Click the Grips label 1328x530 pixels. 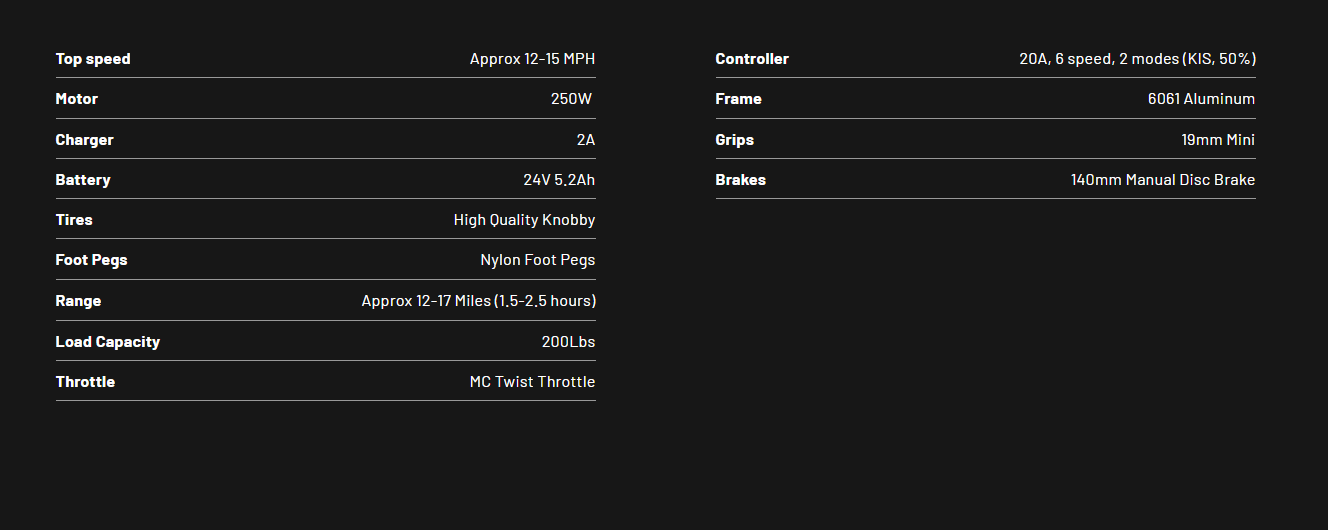[x=735, y=140]
